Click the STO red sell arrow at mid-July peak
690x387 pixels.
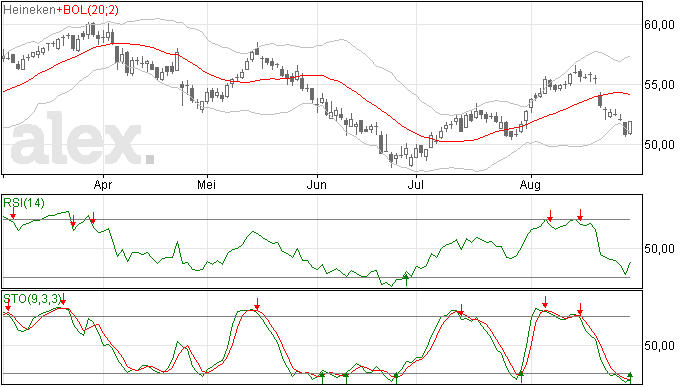[461, 310]
